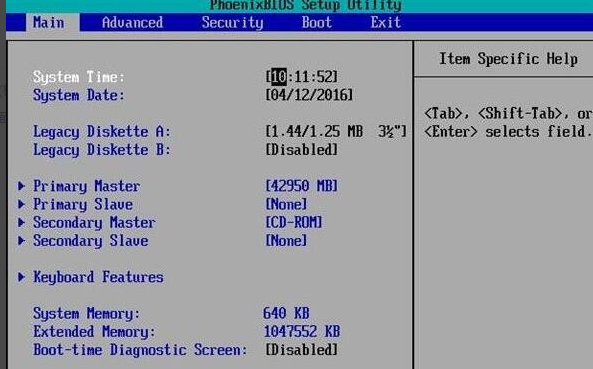Click the Boot-time Diagnostic Screen label
The image size is (593, 369).
[x=140, y=350]
